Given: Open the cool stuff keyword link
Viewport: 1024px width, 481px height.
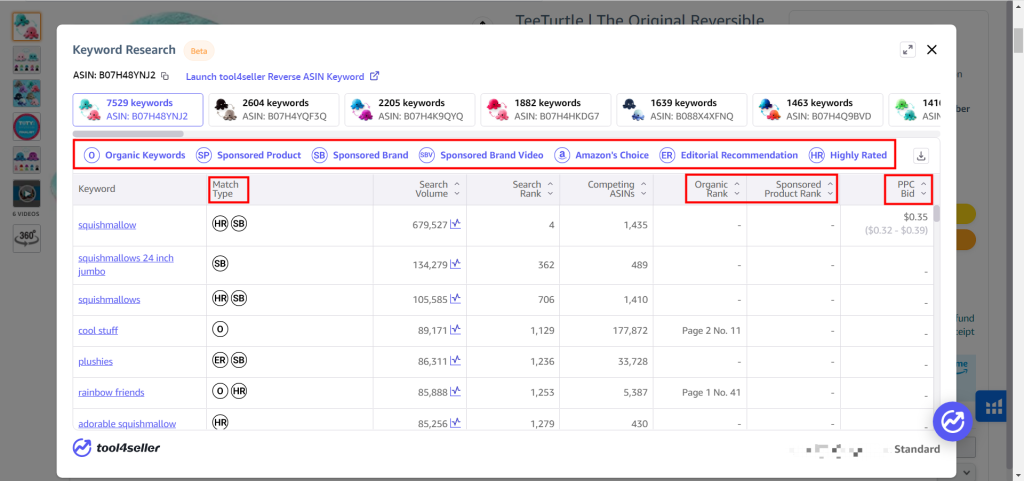Looking at the screenshot, I should coord(98,330).
